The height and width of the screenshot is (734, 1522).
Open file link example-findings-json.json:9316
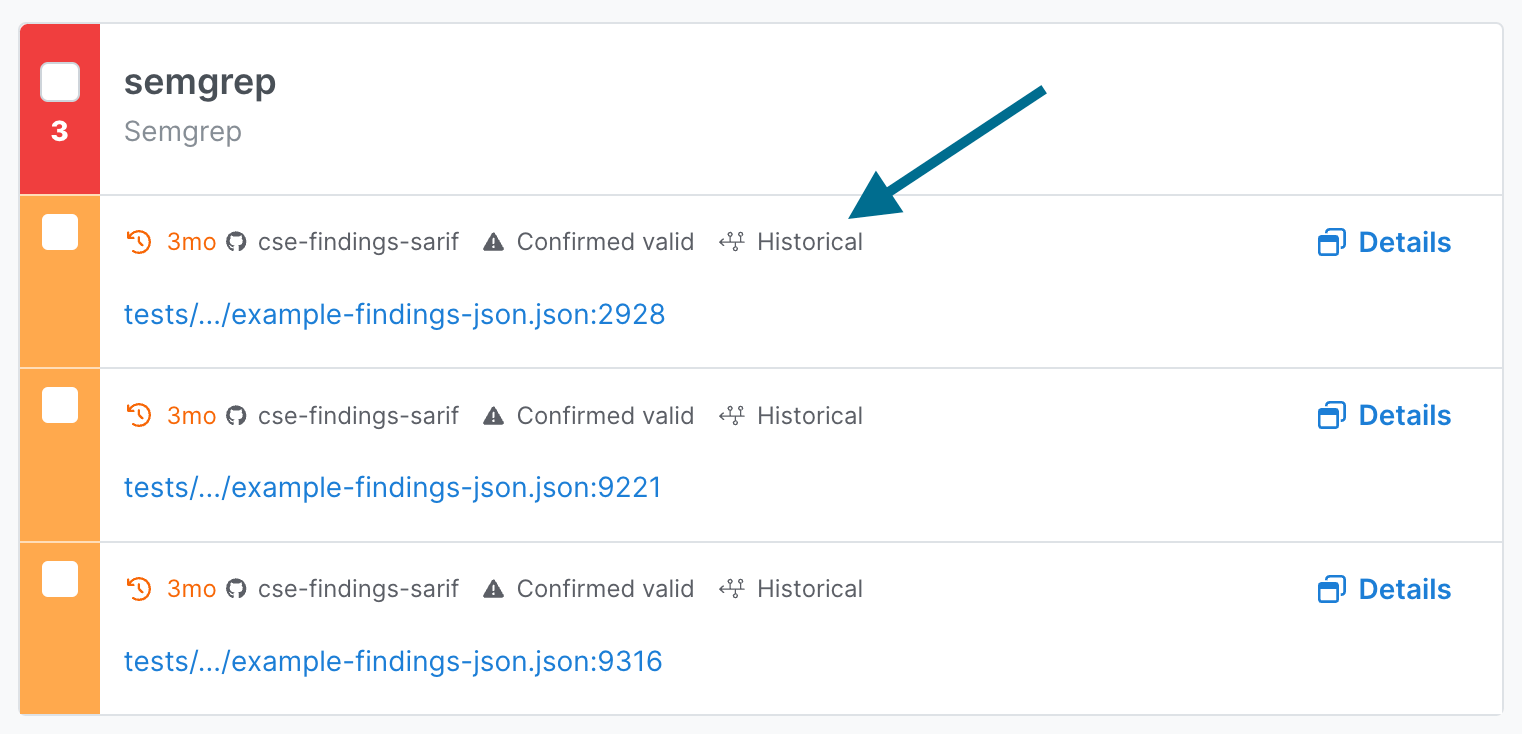click(394, 660)
